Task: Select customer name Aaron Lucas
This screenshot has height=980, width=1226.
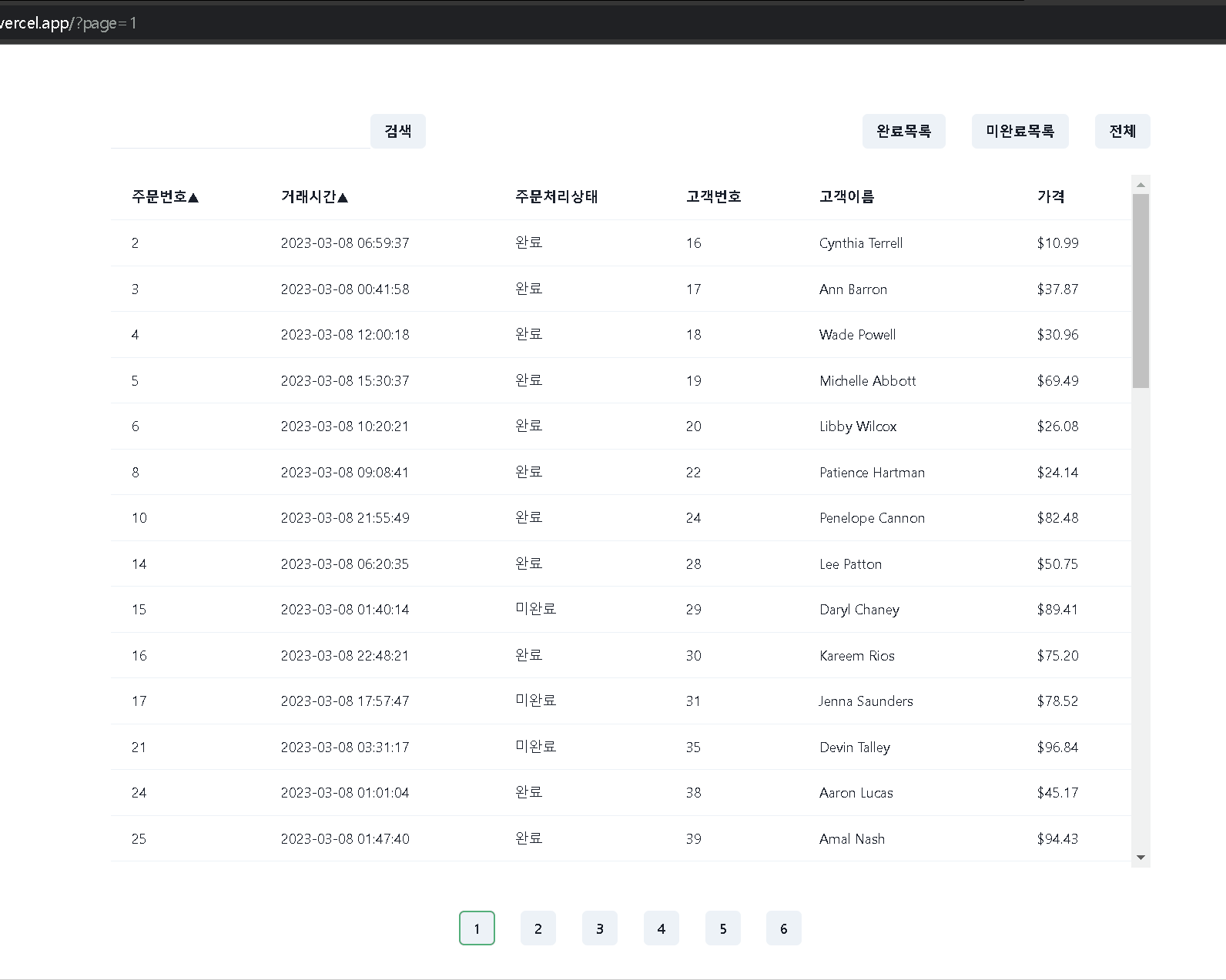Action: click(856, 793)
